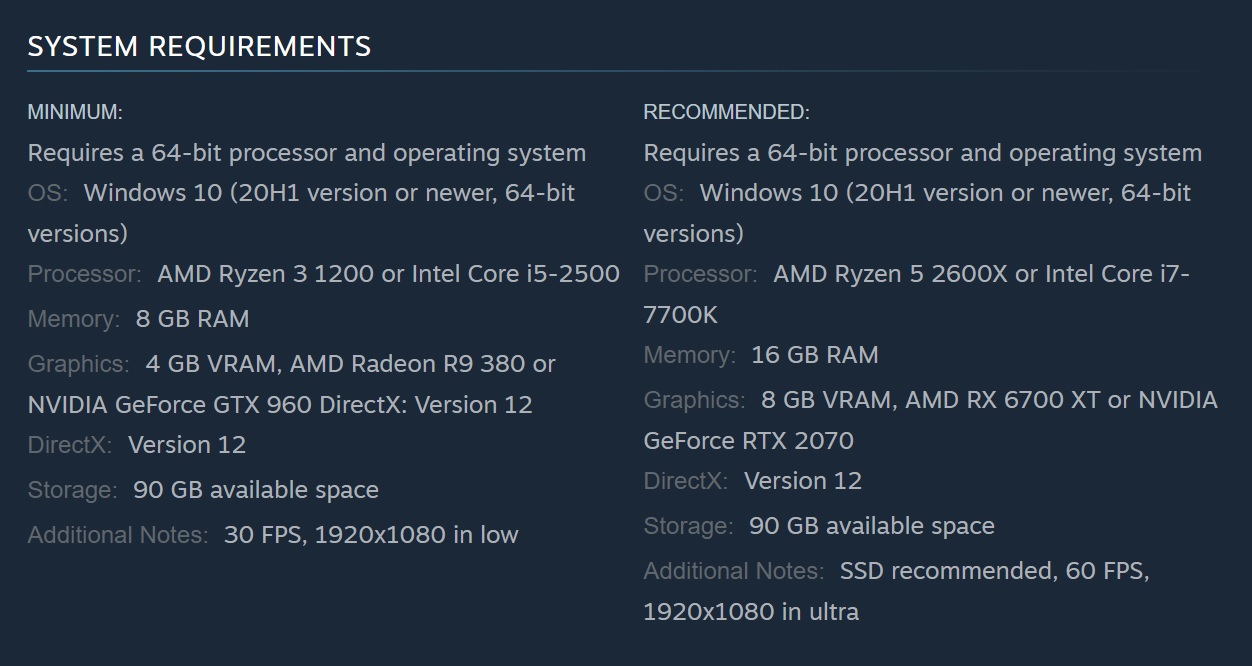Click 30 FPS additional notes text
The image size is (1252, 666).
371,535
